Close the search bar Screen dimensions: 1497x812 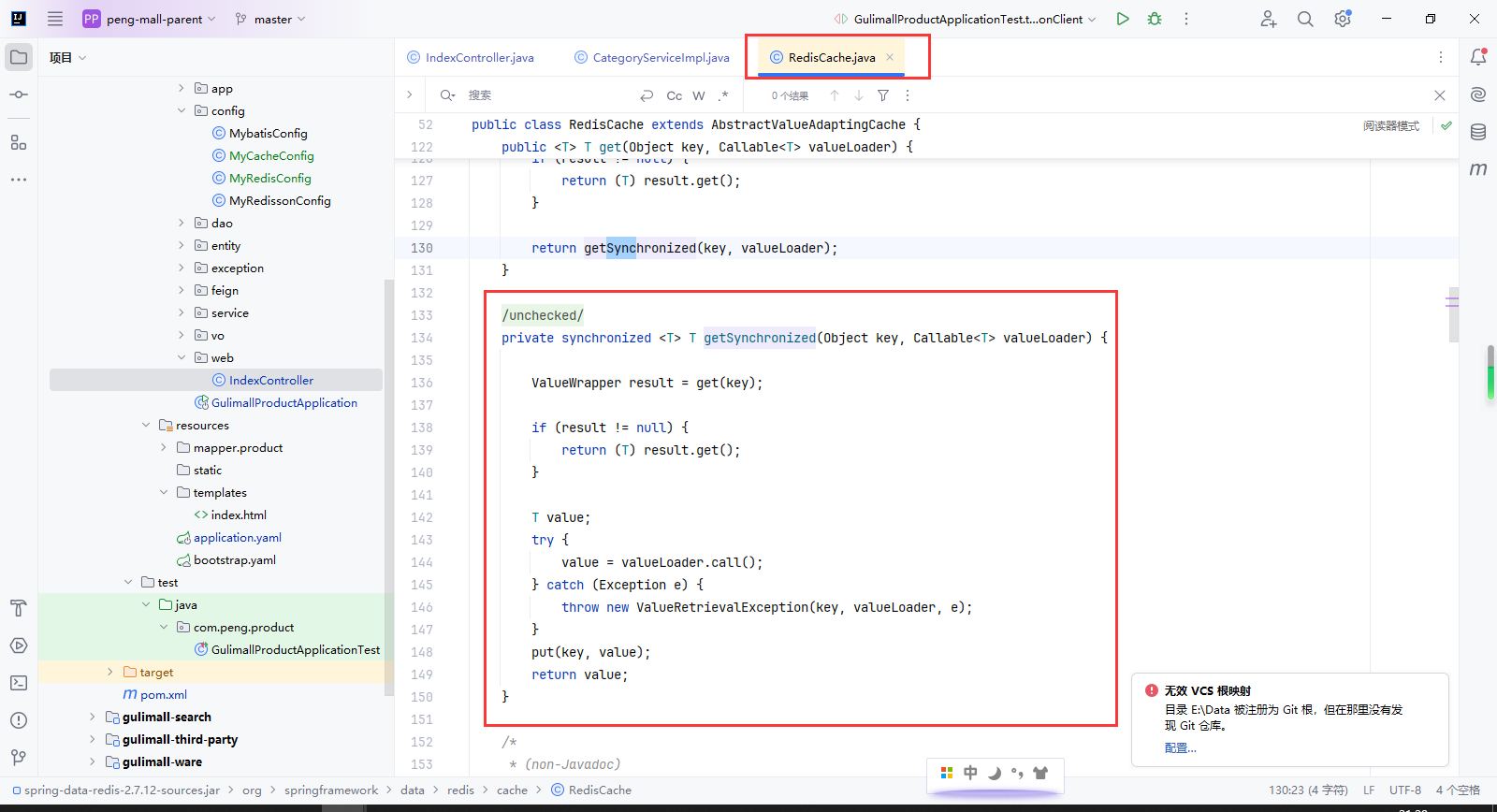tap(1440, 95)
